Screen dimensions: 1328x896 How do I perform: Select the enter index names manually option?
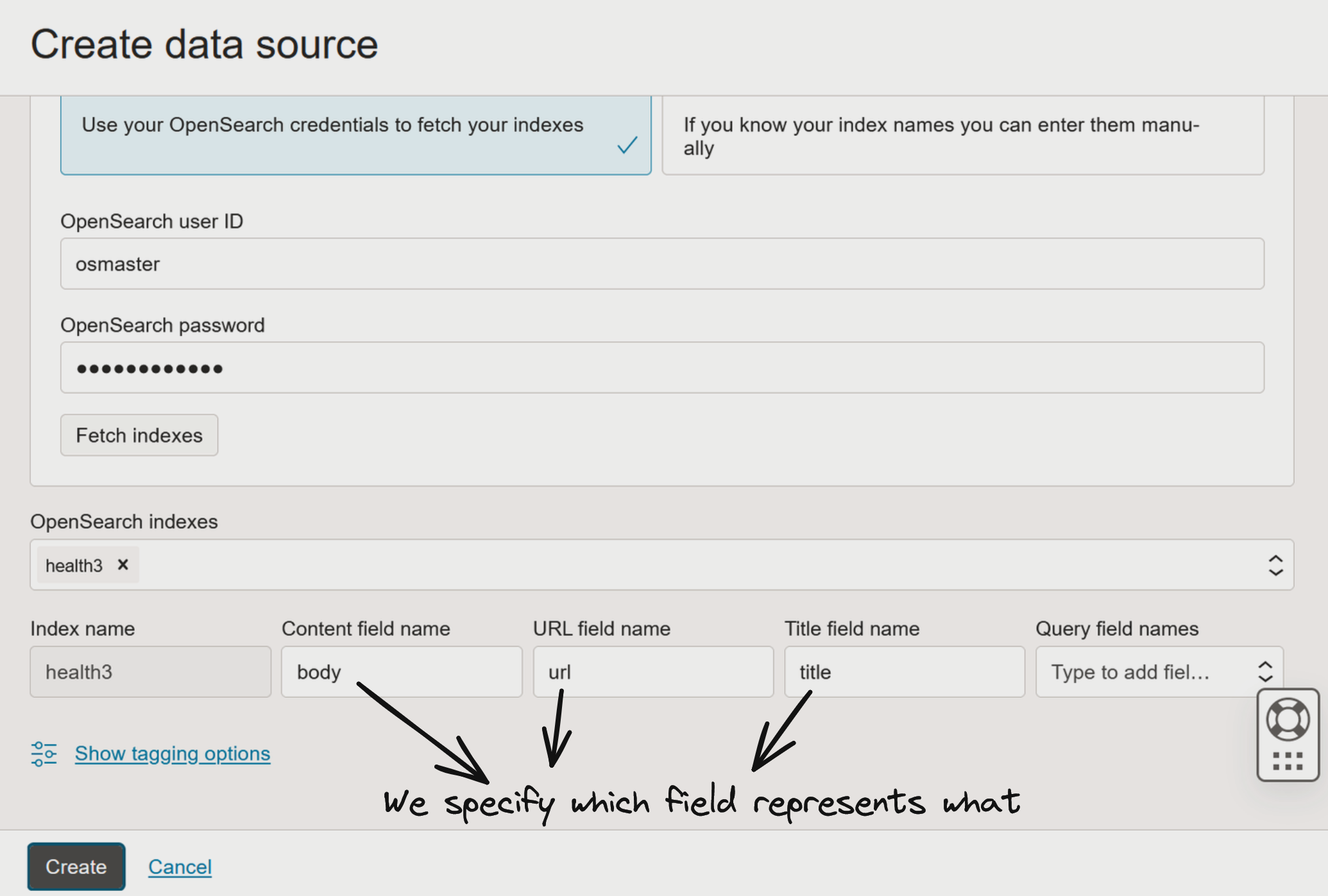coord(963,135)
